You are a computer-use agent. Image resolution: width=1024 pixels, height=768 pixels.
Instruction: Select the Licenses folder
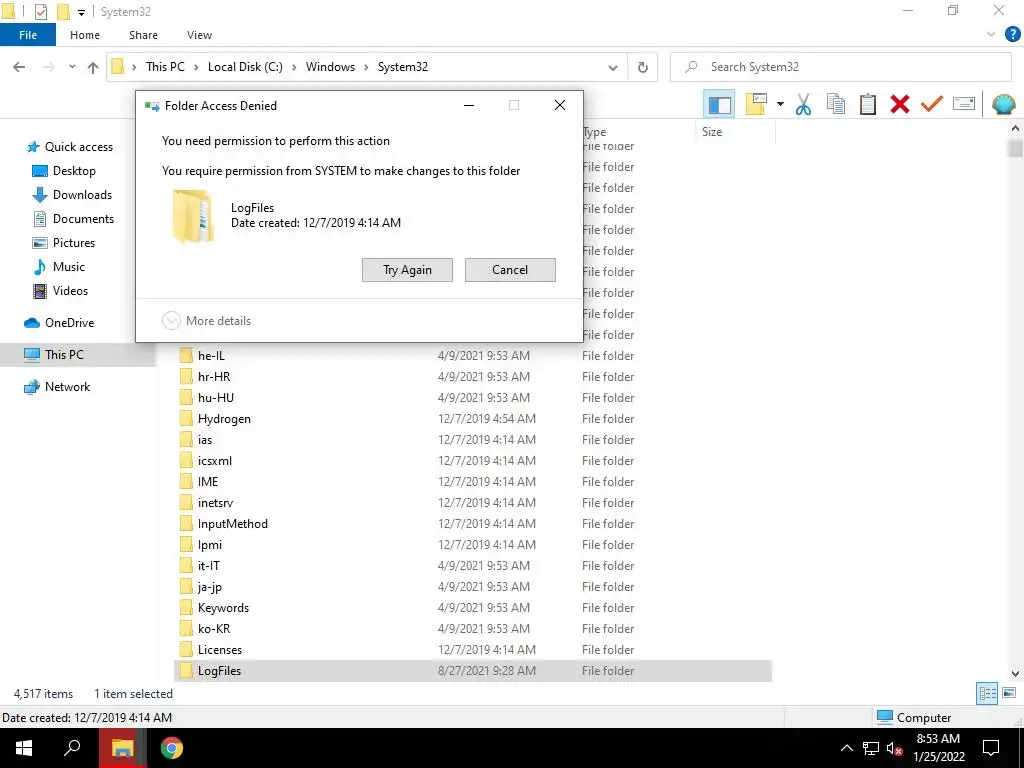(474, 650)
